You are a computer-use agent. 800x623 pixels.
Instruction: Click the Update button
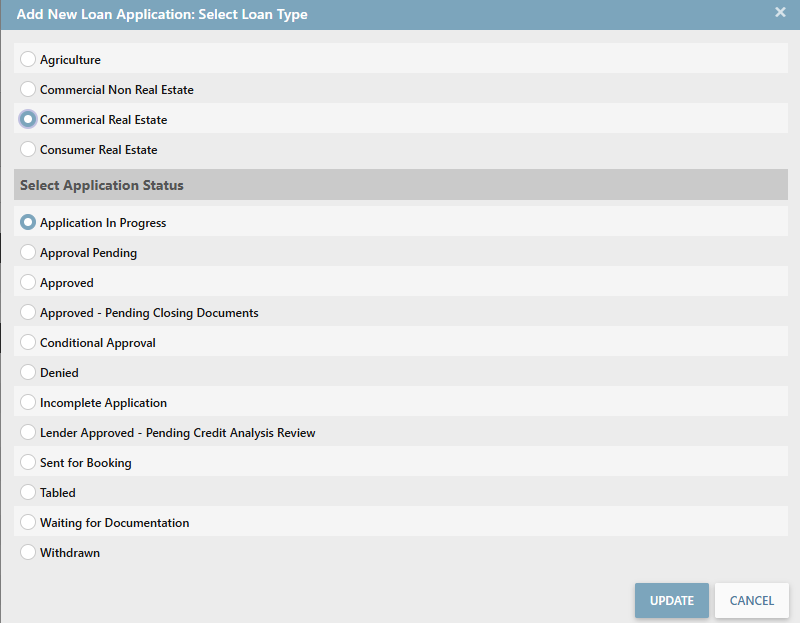(x=671, y=601)
